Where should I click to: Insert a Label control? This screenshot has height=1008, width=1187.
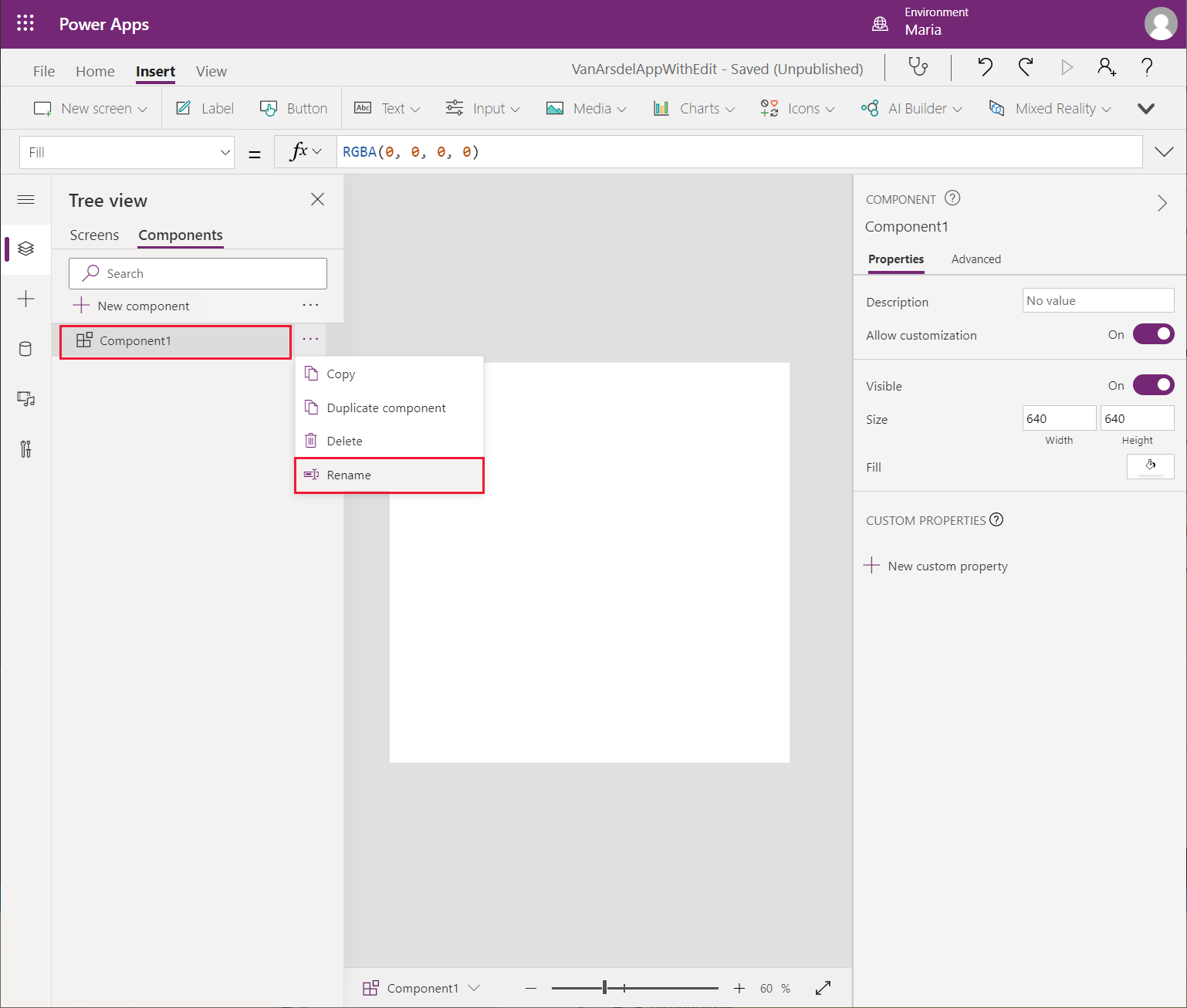tap(205, 108)
